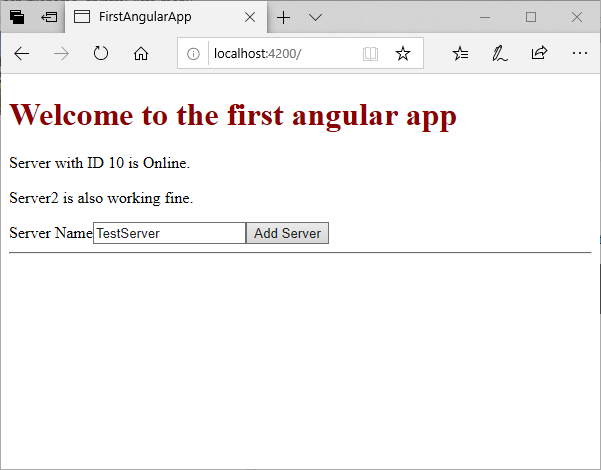Focus the Server Name input field

(x=169, y=233)
